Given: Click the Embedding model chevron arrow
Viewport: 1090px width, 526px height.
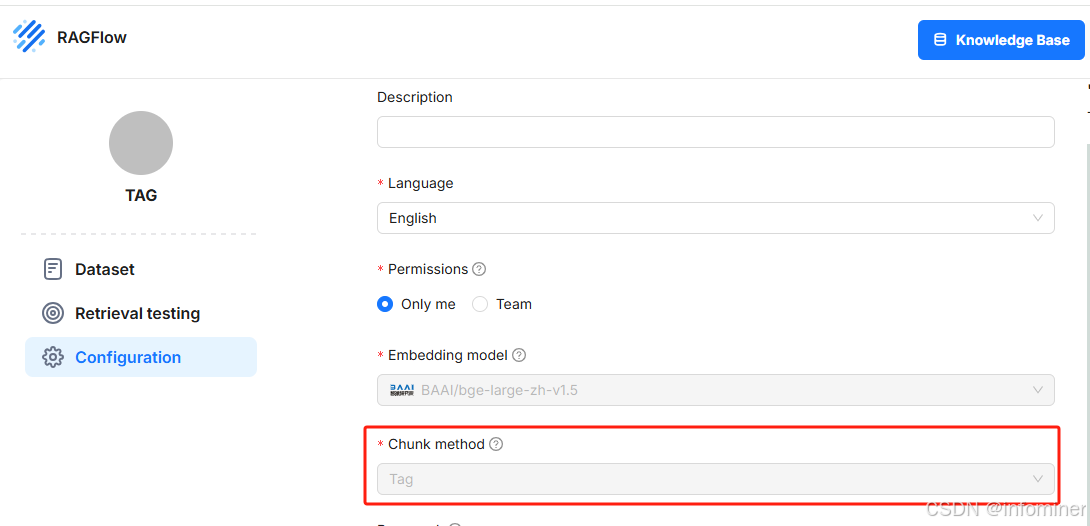Looking at the screenshot, I should [1038, 391].
